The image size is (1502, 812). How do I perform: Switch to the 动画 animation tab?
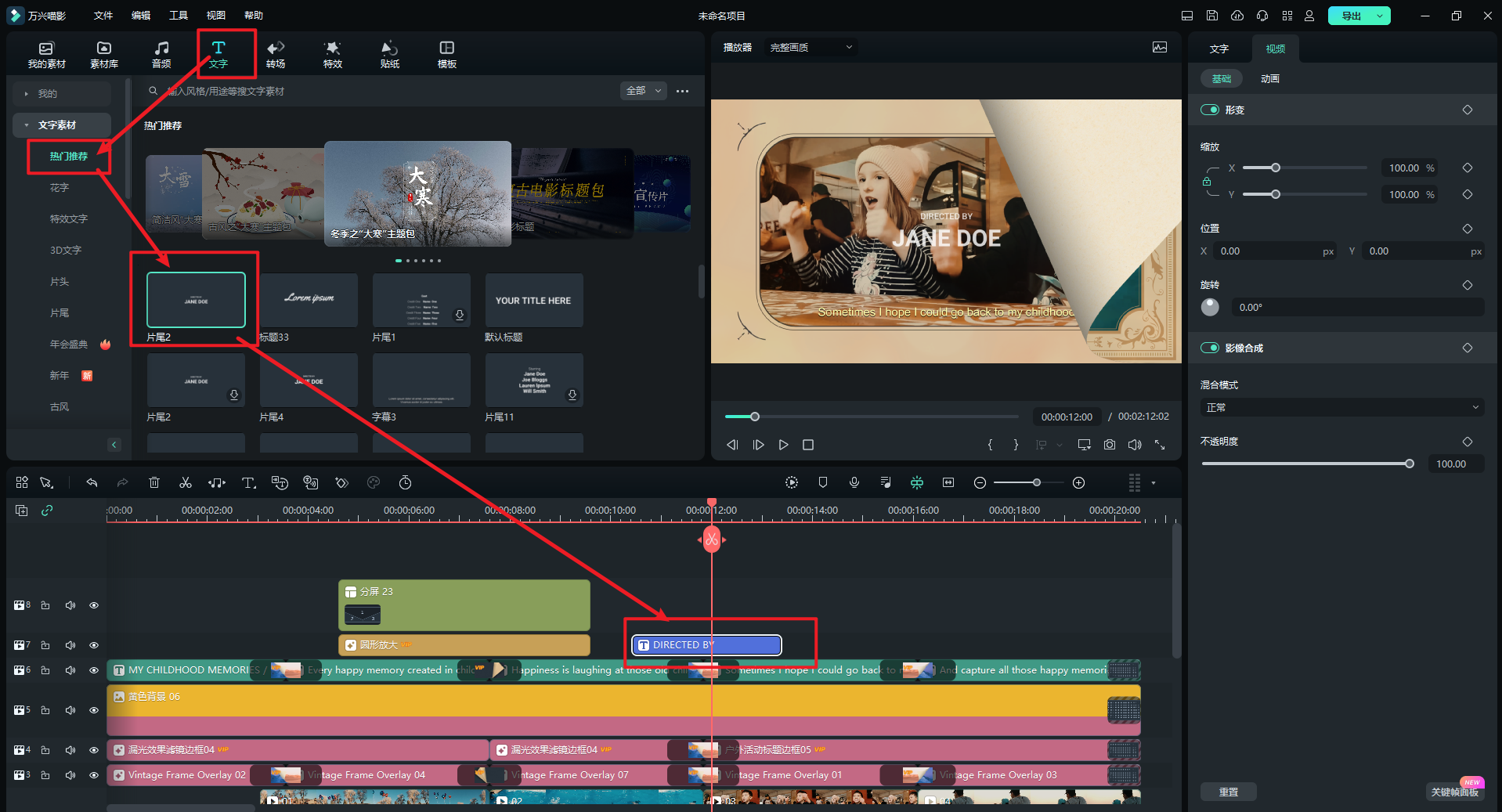(1269, 78)
